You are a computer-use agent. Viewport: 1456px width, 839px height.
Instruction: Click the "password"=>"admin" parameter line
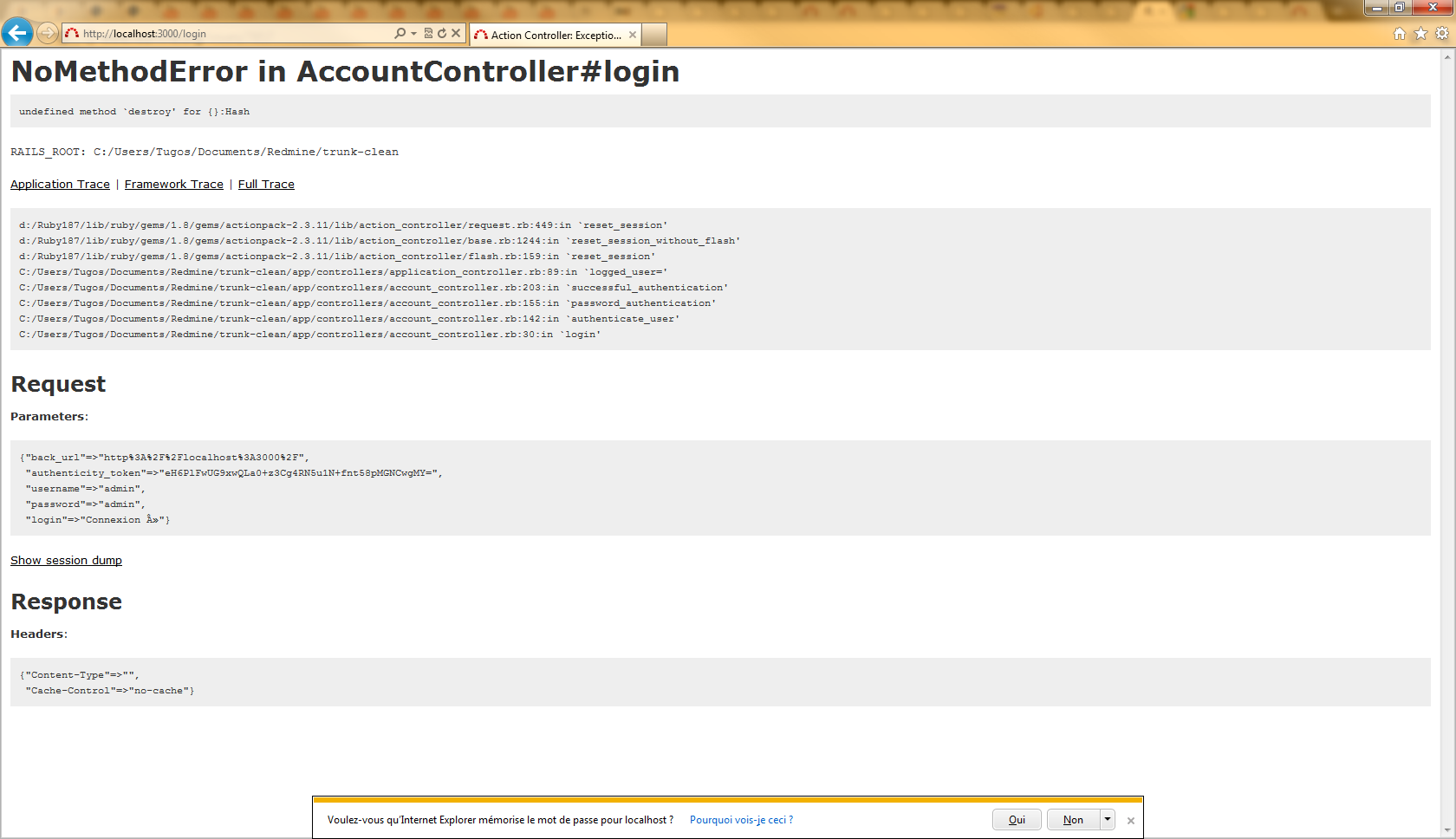click(85, 504)
